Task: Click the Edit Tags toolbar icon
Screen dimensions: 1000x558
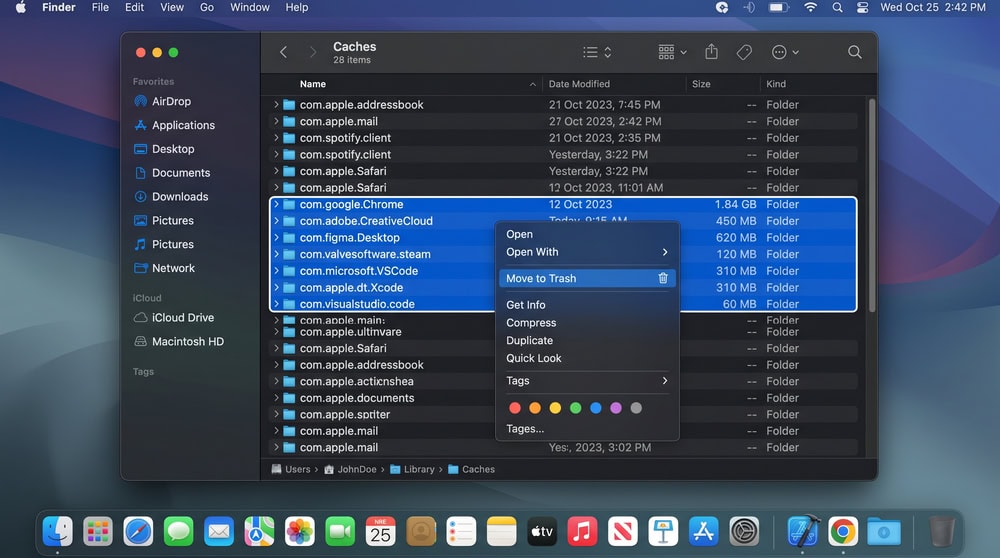Action: [x=744, y=52]
